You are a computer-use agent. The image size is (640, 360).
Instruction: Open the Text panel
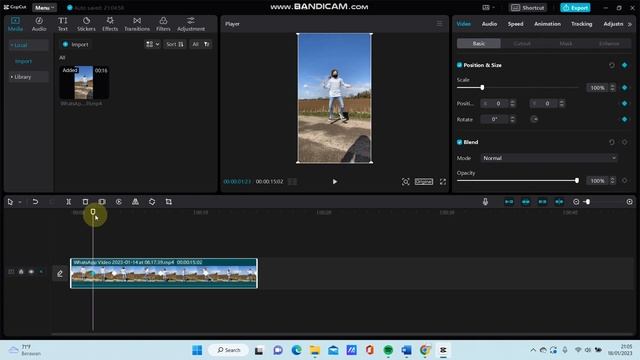pyautogui.click(x=62, y=24)
